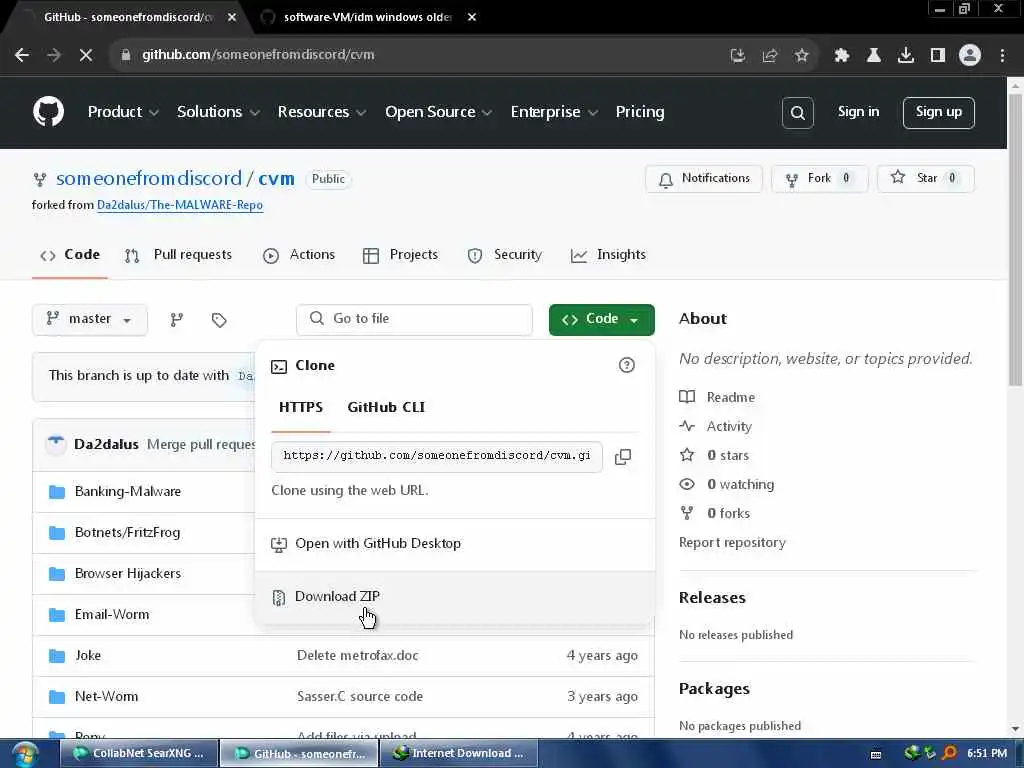Image resolution: width=1024 pixels, height=768 pixels.
Task: Open the Security tab
Action: [505, 255]
